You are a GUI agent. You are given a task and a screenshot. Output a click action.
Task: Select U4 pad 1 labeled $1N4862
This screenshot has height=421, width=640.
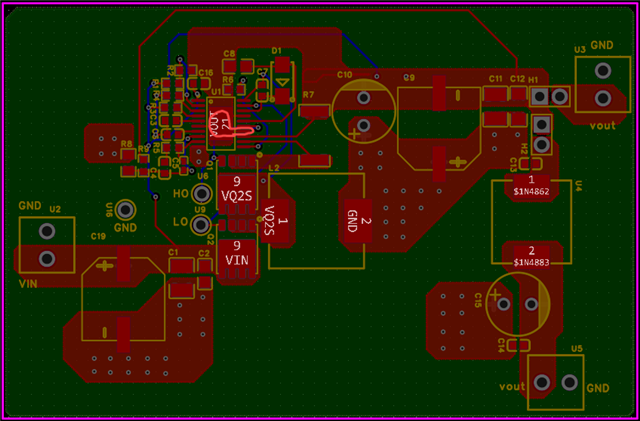click(531, 186)
